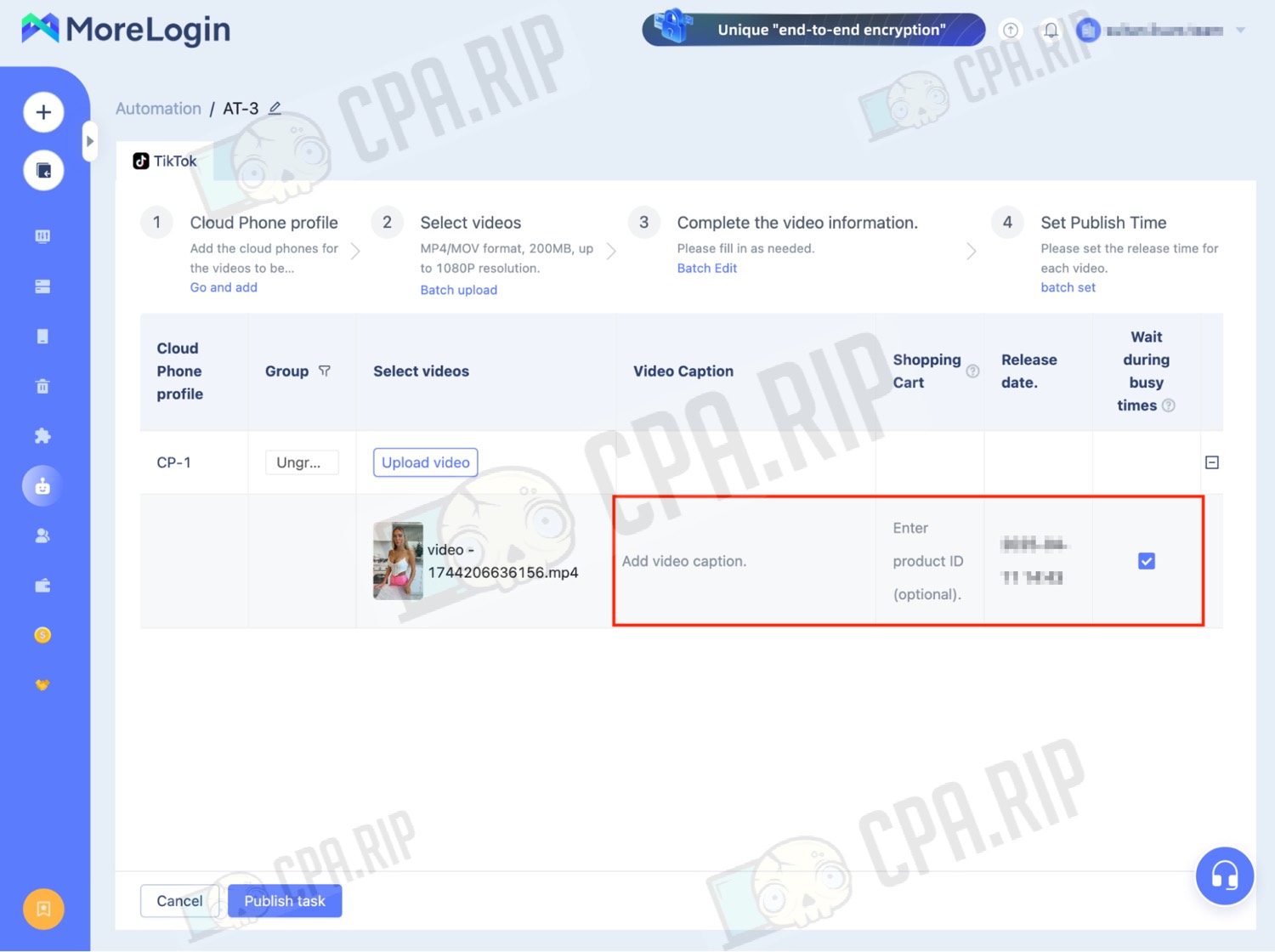Click the orange bookmark icon at sidebar bottom
This screenshot has height=952, width=1275.
pos(43,909)
